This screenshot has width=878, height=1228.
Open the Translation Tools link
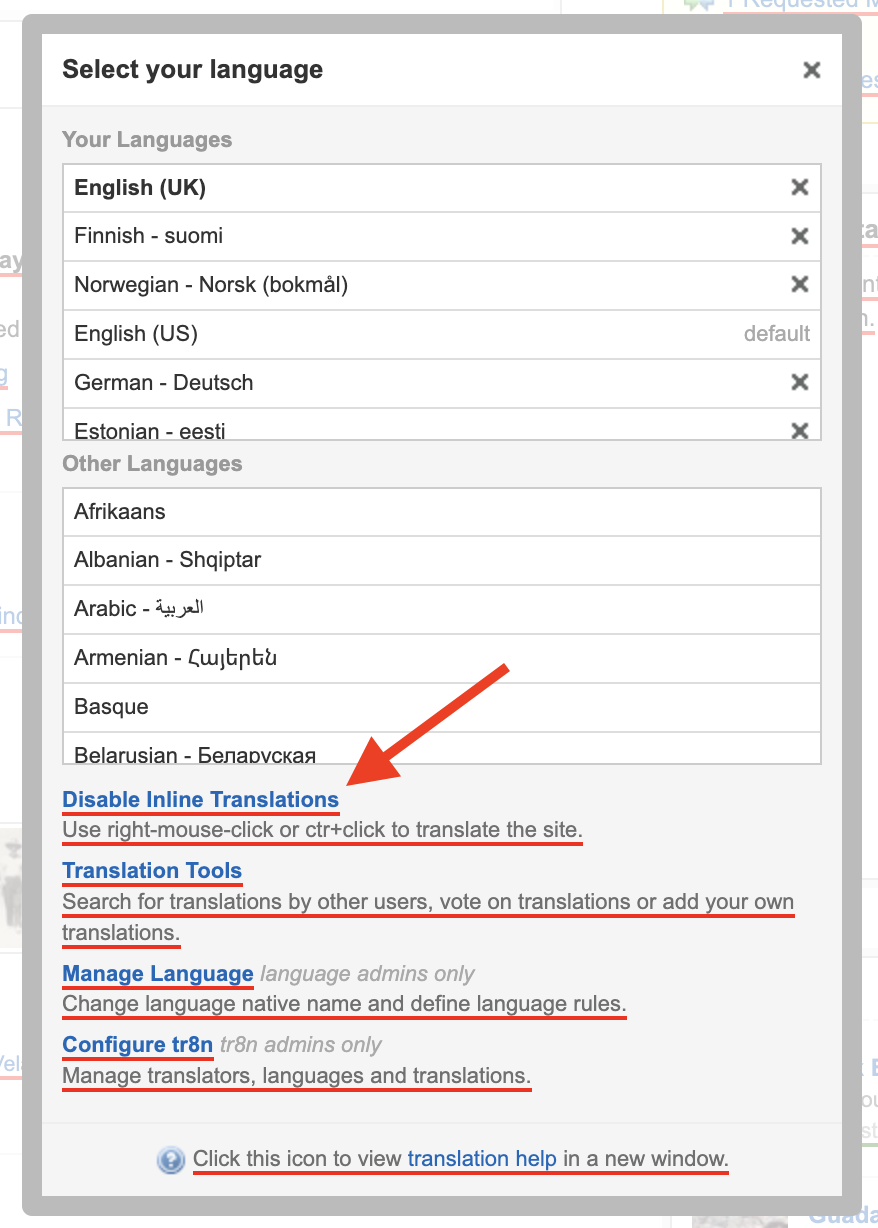pyautogui.click(x=152, y=871)
